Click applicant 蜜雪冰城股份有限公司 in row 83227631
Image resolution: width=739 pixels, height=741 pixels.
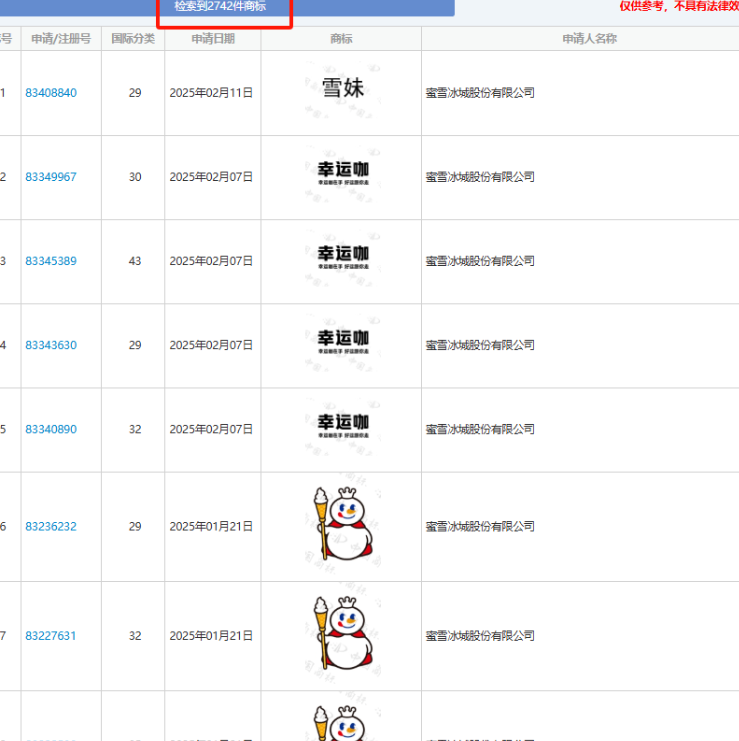[x=480, y=636]
